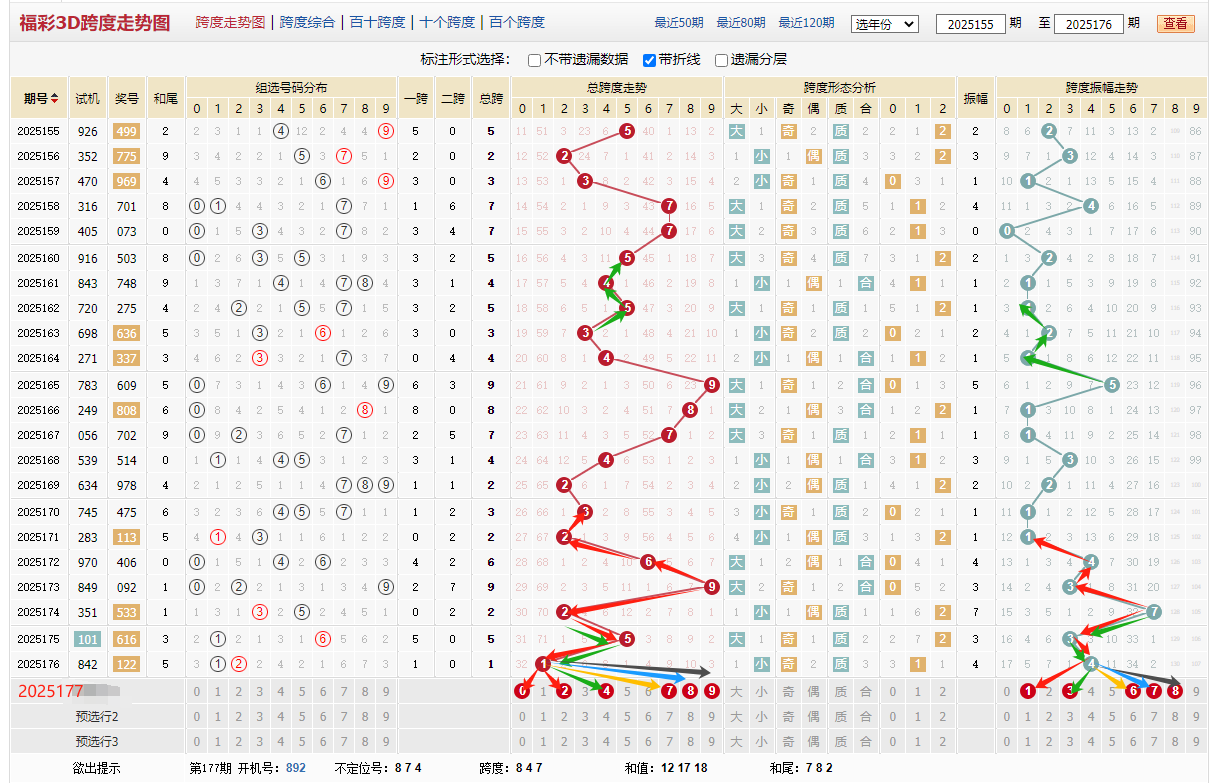The image size is (1210, 783).
Task: Deselect red ball 6 in 2025177 振幅 row
Action: pos(1133,690)
